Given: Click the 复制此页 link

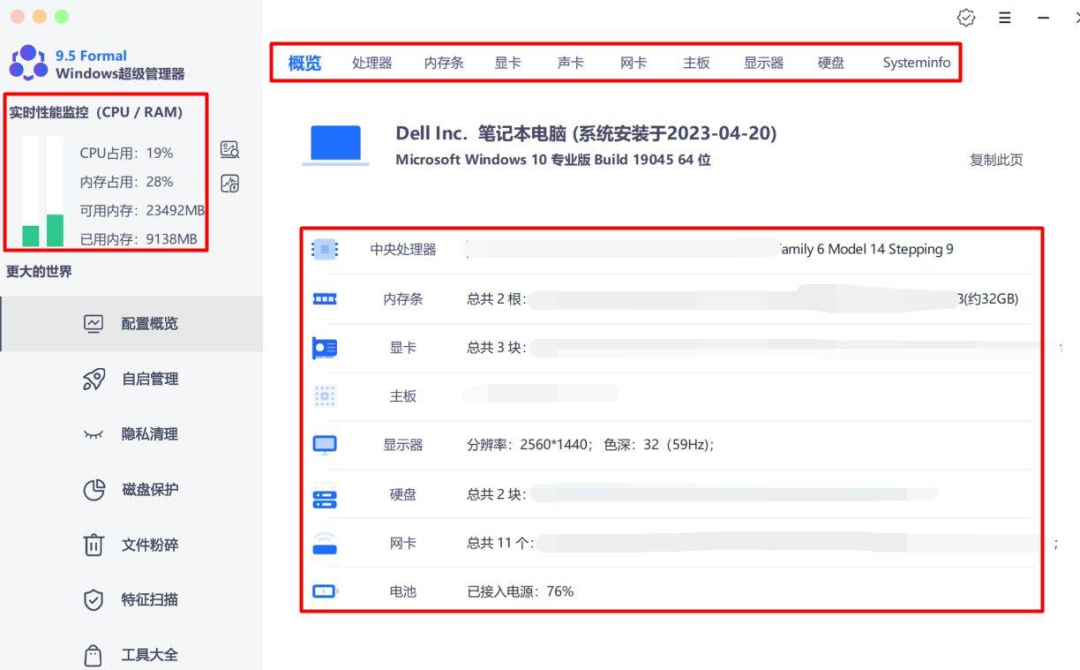Looking at the screenshot, I should click(x=997, y=159).
